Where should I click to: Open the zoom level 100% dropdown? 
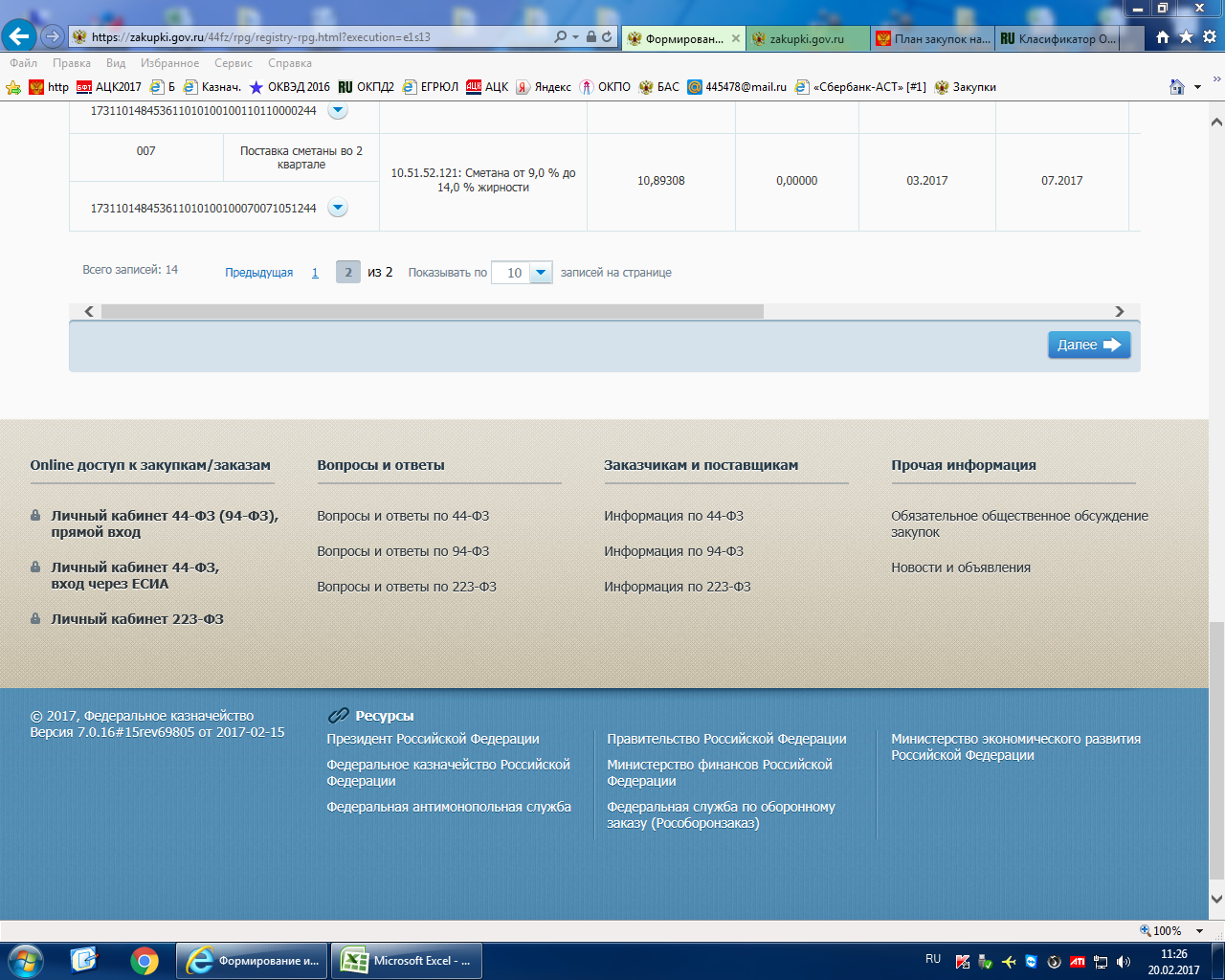pyautogui.click(x=1199, y=931)
